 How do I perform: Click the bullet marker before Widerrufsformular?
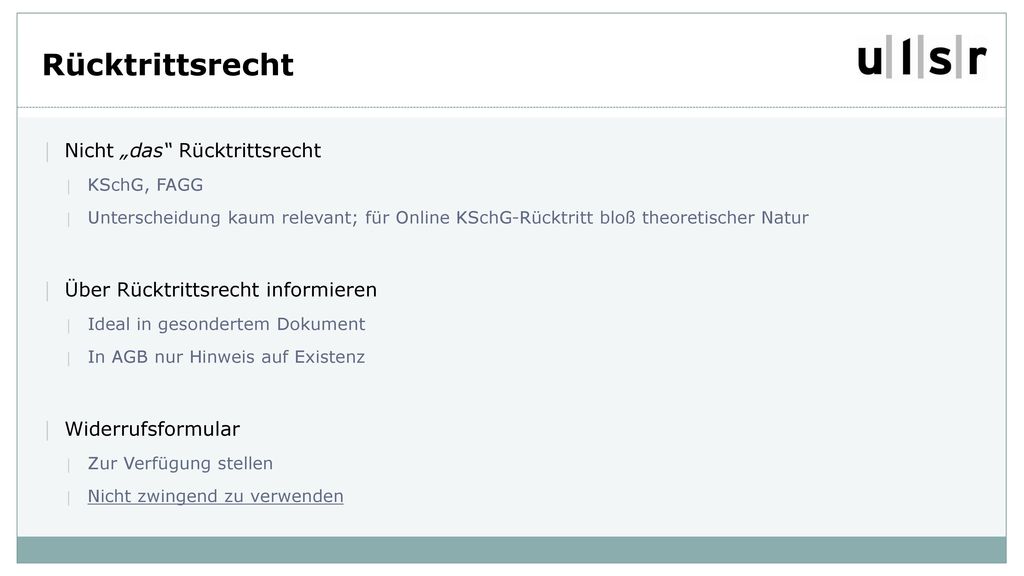tap(47, 430)
